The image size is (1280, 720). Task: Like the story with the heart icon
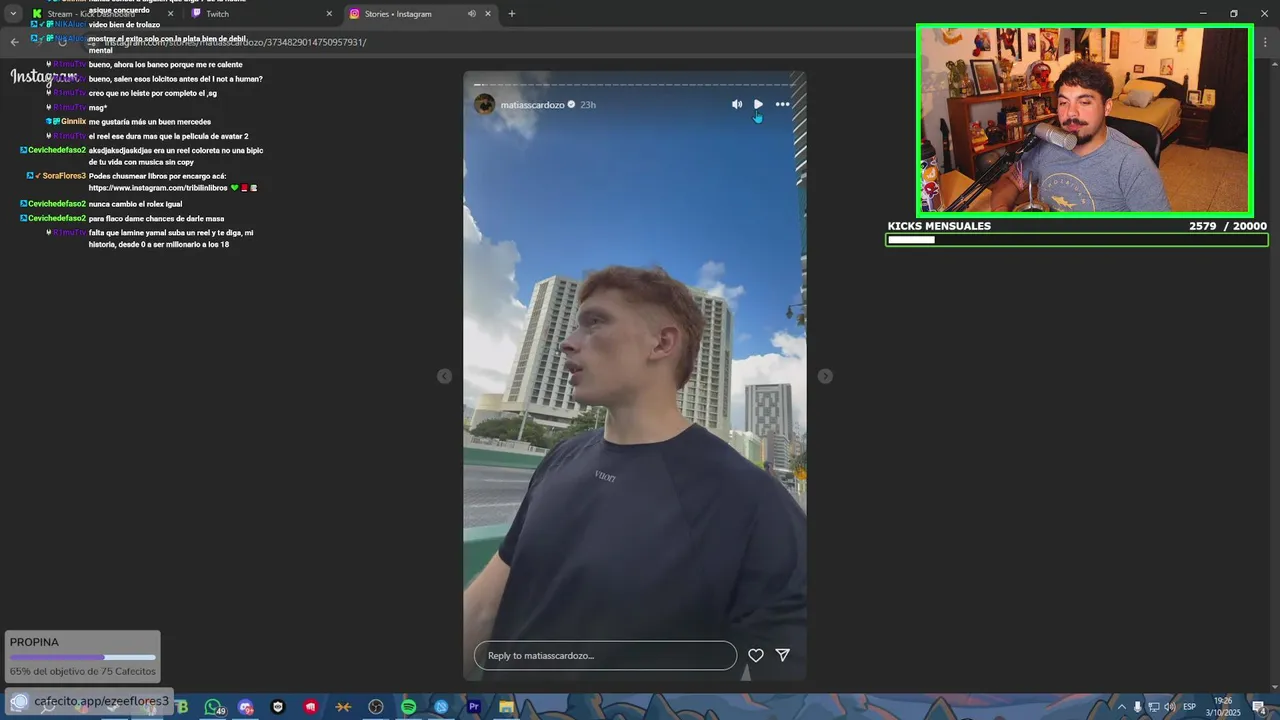[x=756, y=655]
